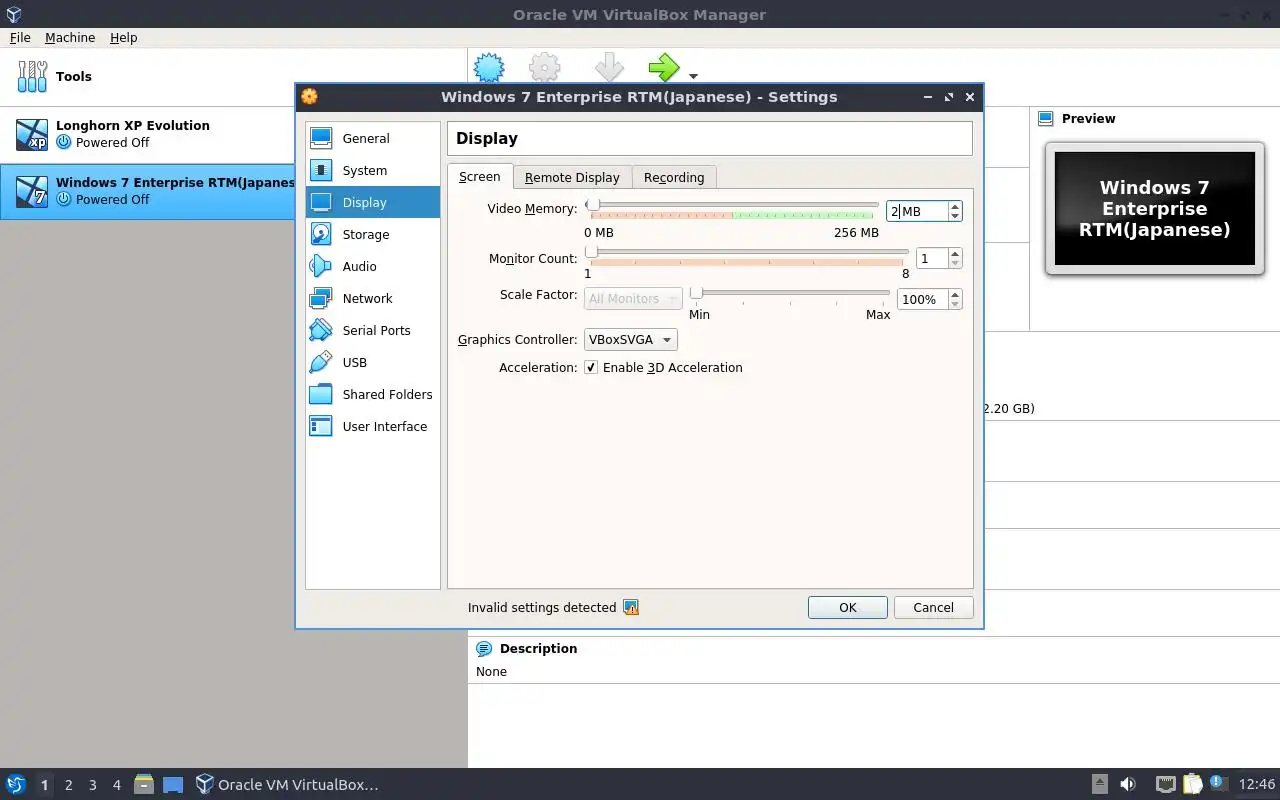Image resolution: width=1280 pixels, height=800 pixels.
Task: Open the User Interface settings category
Action: pos(372,426)
